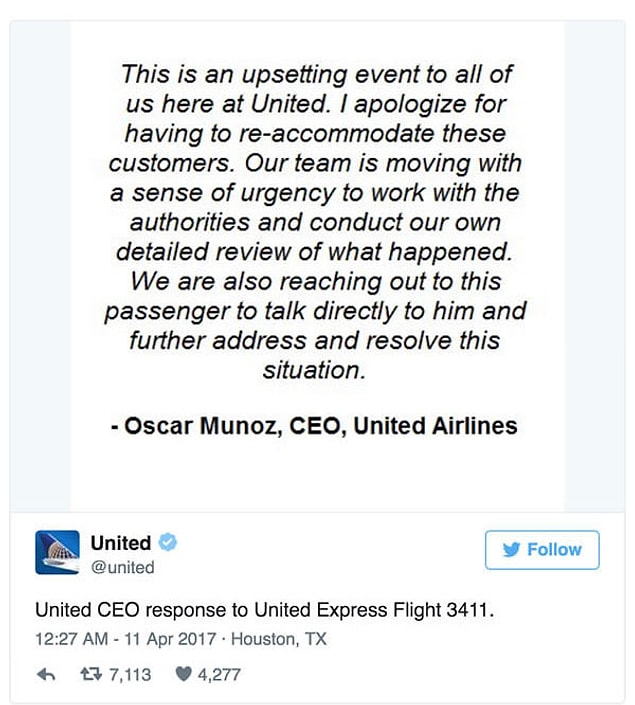
Task: Click 'detailed review of what happened' line
Action: 314,252
